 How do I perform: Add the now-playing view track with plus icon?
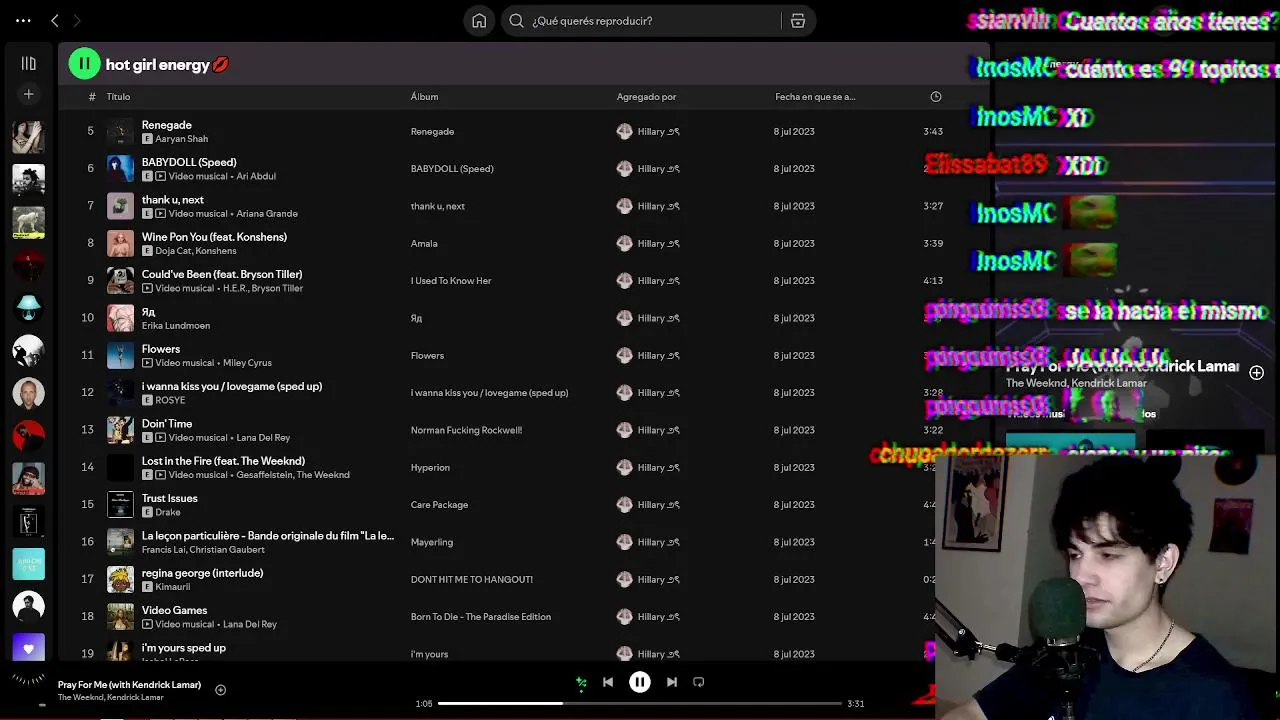[1256, 373]
